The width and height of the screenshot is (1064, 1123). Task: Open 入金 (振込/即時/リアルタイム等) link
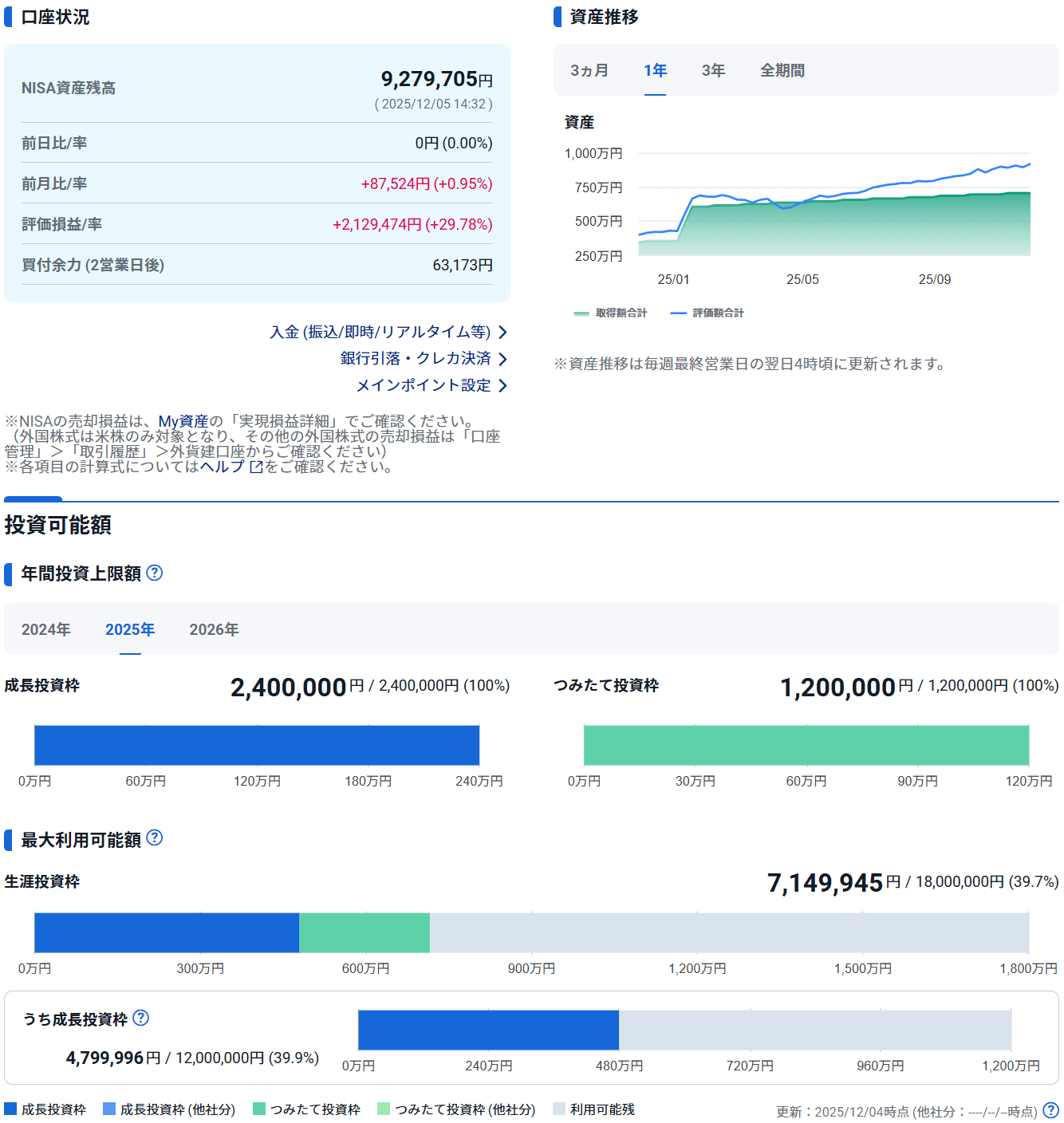380,333
